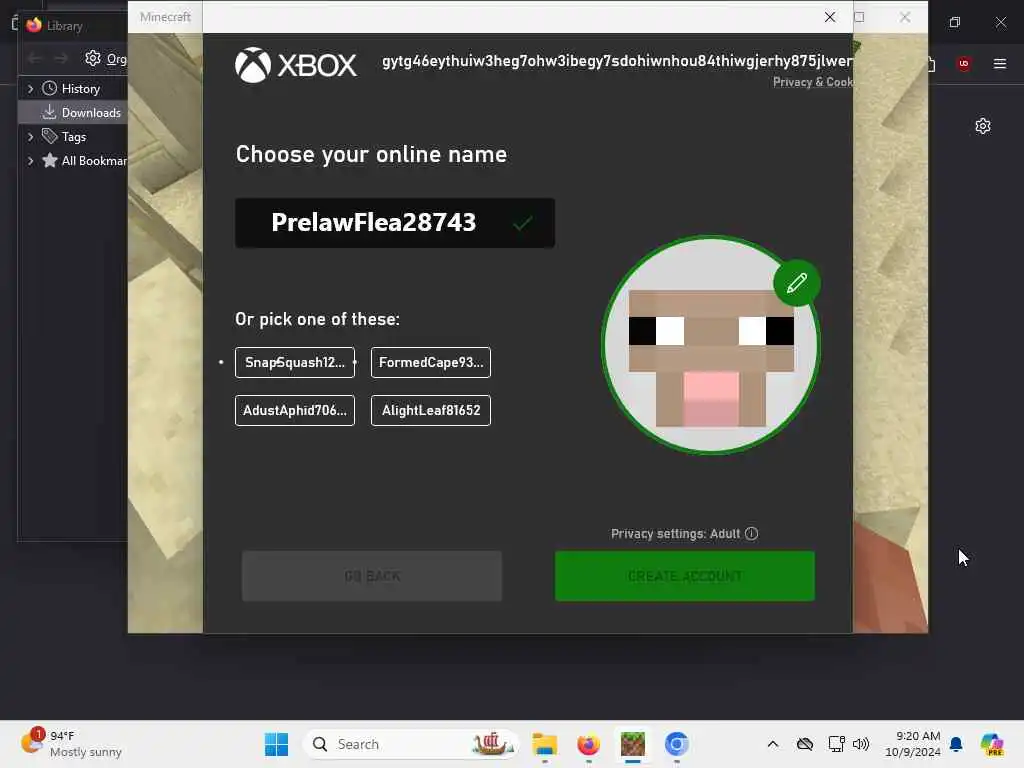1024x768 pixels.
Task: Open the Privacy & Cookies link
Action: [x=812, y=82]
